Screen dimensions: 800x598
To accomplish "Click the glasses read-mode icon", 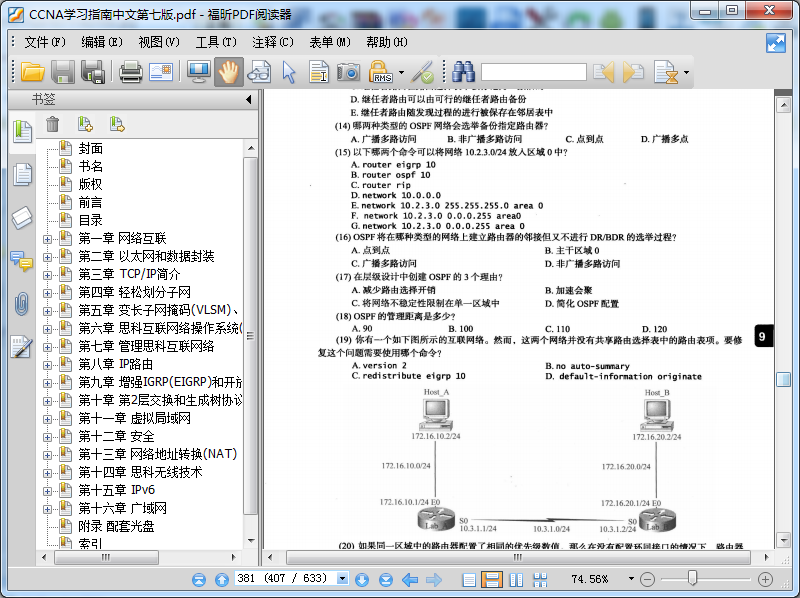I will pyautogui.click(x=259, y=72).
